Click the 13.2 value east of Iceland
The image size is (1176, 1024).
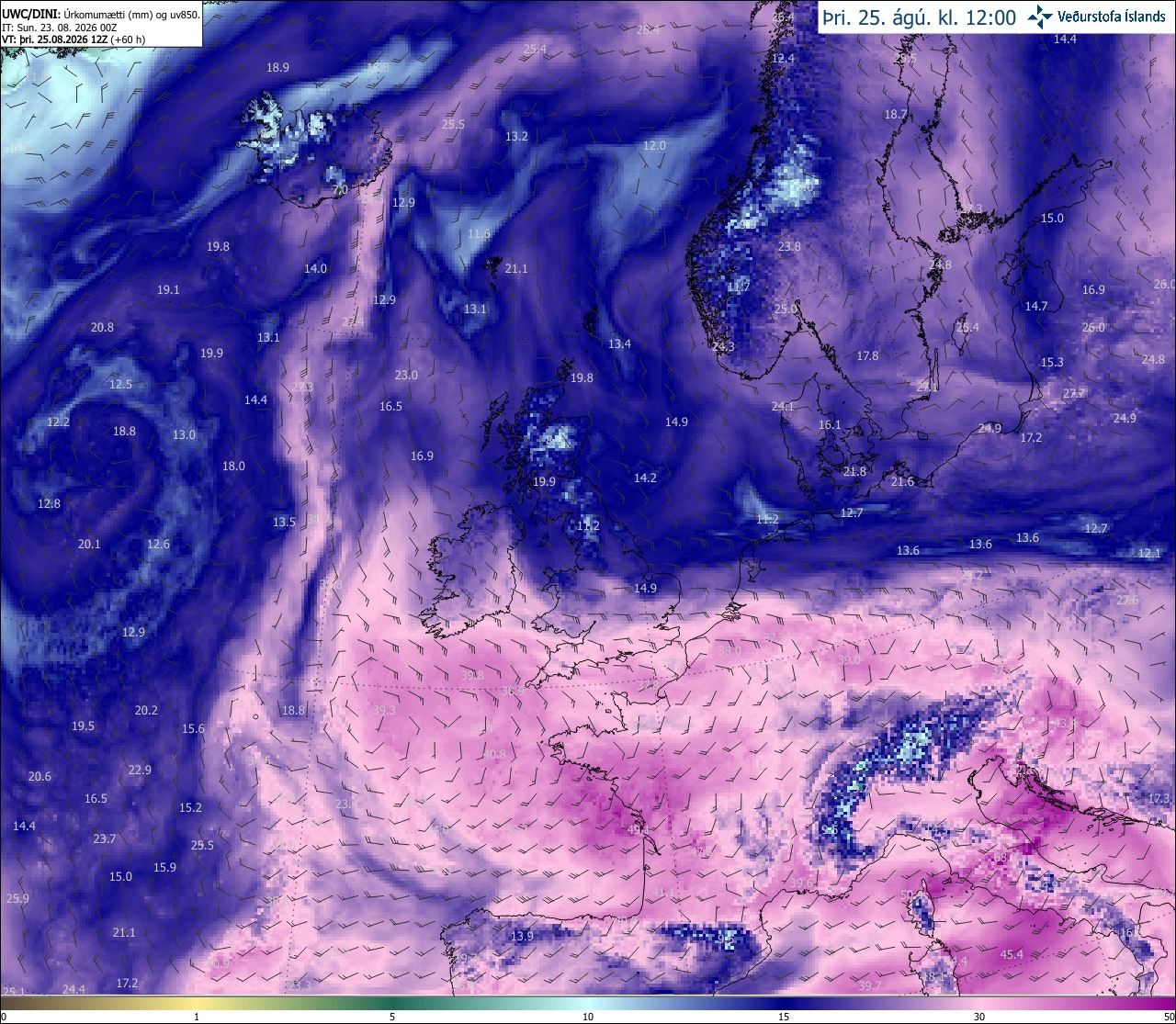(516, 137)
